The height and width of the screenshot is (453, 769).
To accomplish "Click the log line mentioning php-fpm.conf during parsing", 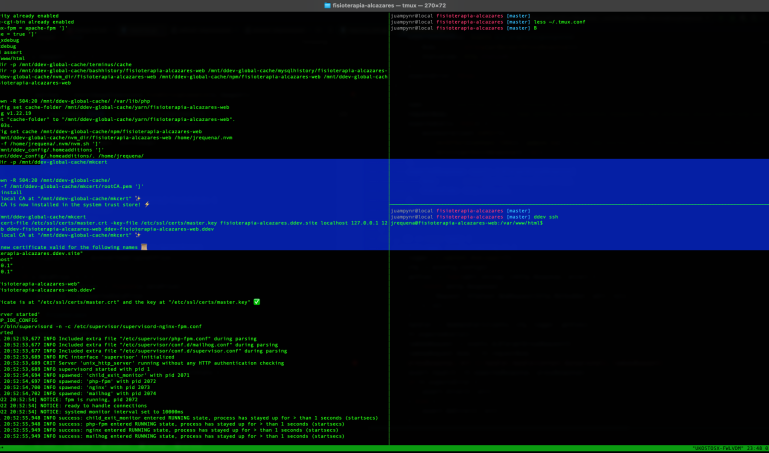I will 128,339.
